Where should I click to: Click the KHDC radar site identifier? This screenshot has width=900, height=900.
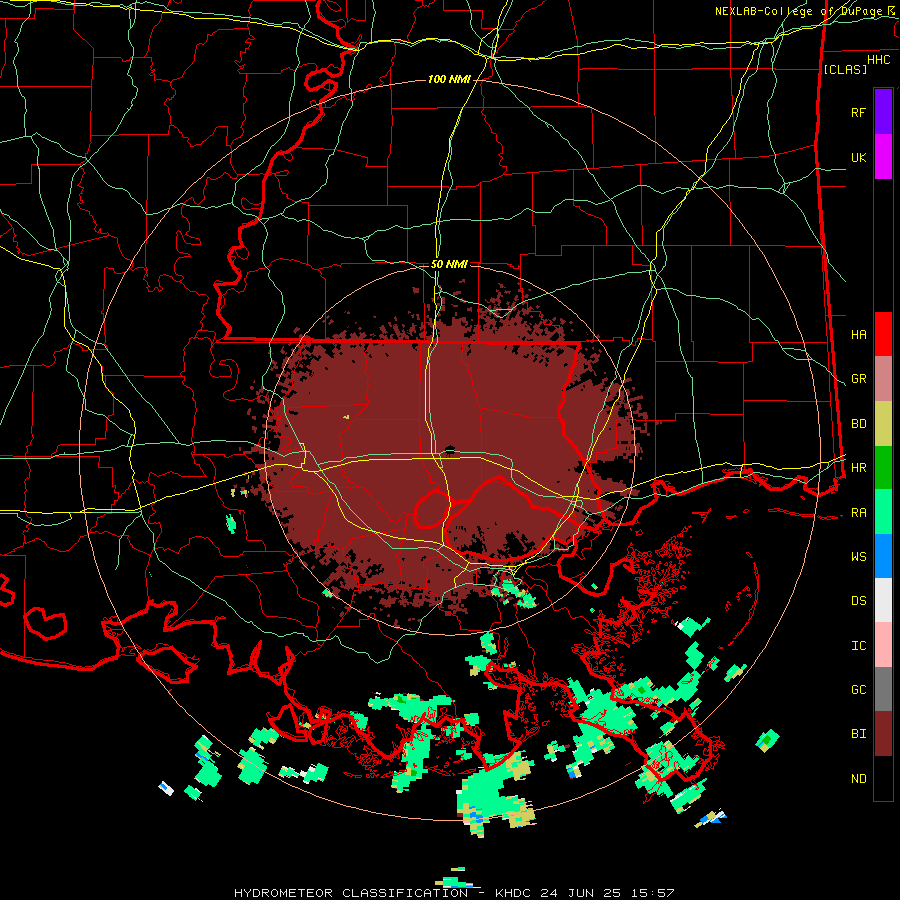(x=514, y=893)
